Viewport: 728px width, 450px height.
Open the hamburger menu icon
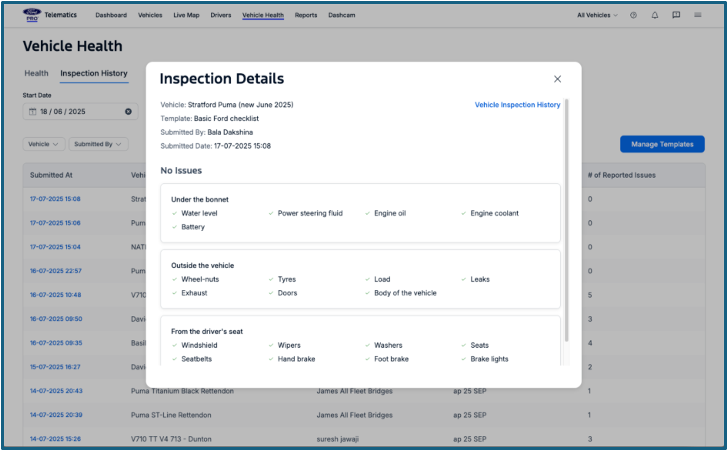click(697, 15)
